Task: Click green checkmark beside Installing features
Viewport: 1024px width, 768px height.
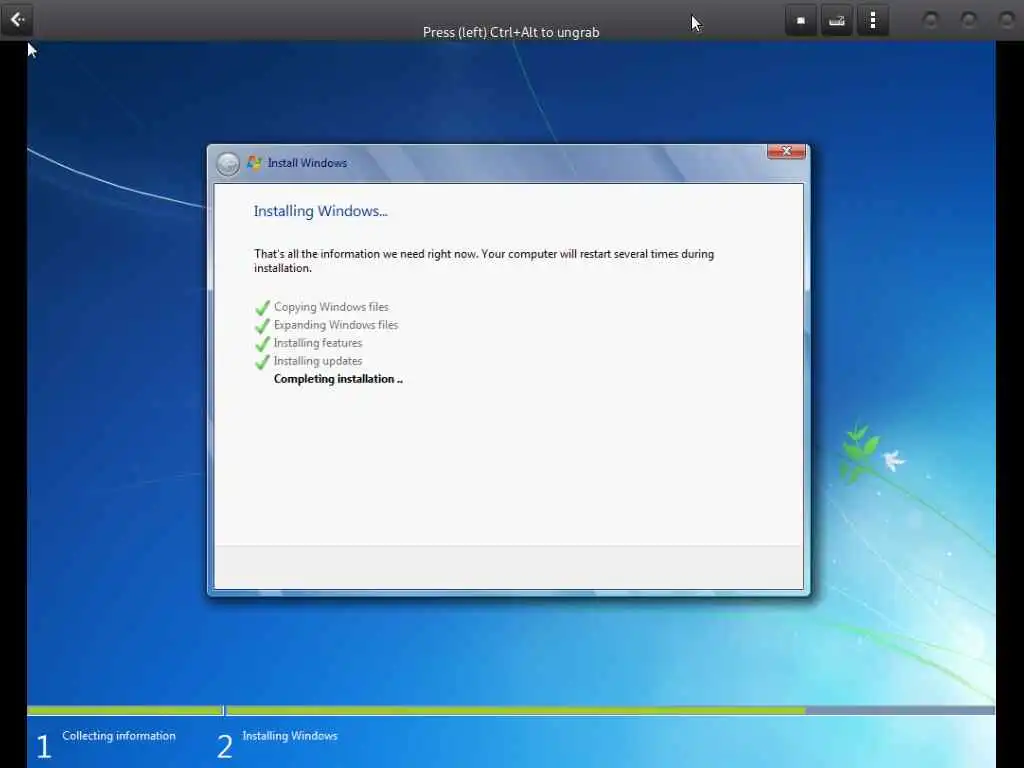Action: click(x=263, y=344)
